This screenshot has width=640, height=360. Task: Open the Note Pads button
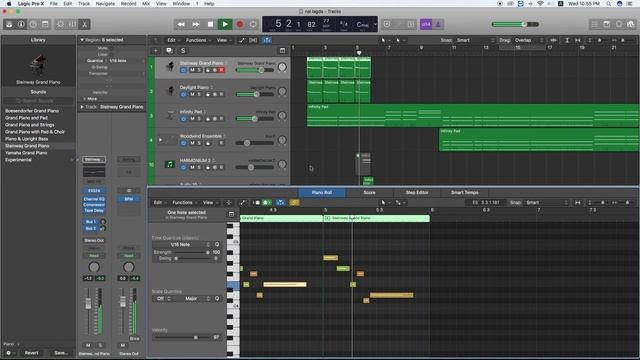607,24
